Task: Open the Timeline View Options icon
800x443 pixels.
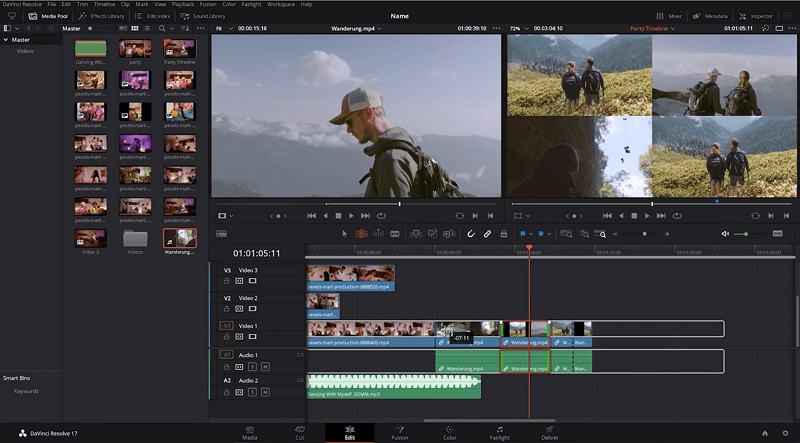Action: click(x=221, y=234)
